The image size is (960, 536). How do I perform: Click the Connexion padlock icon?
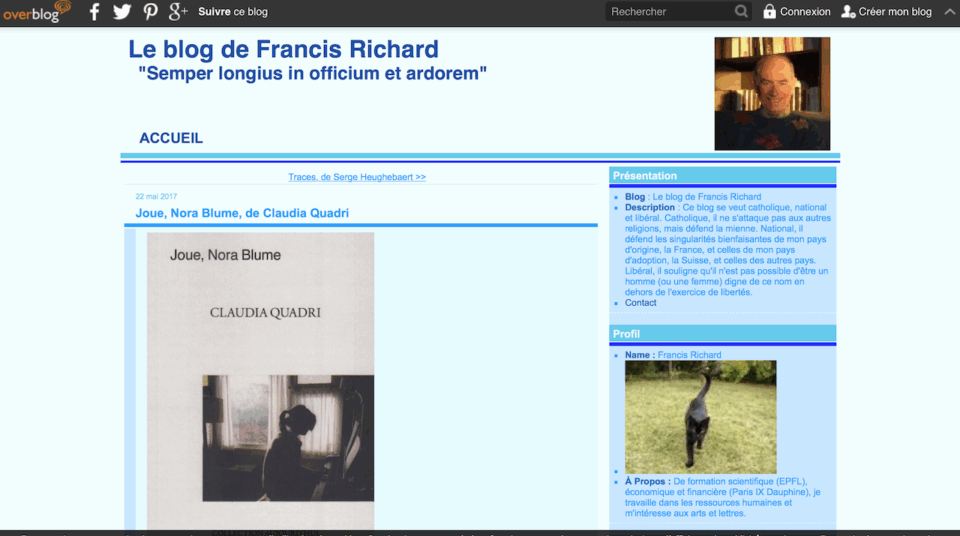coord(769,12)
